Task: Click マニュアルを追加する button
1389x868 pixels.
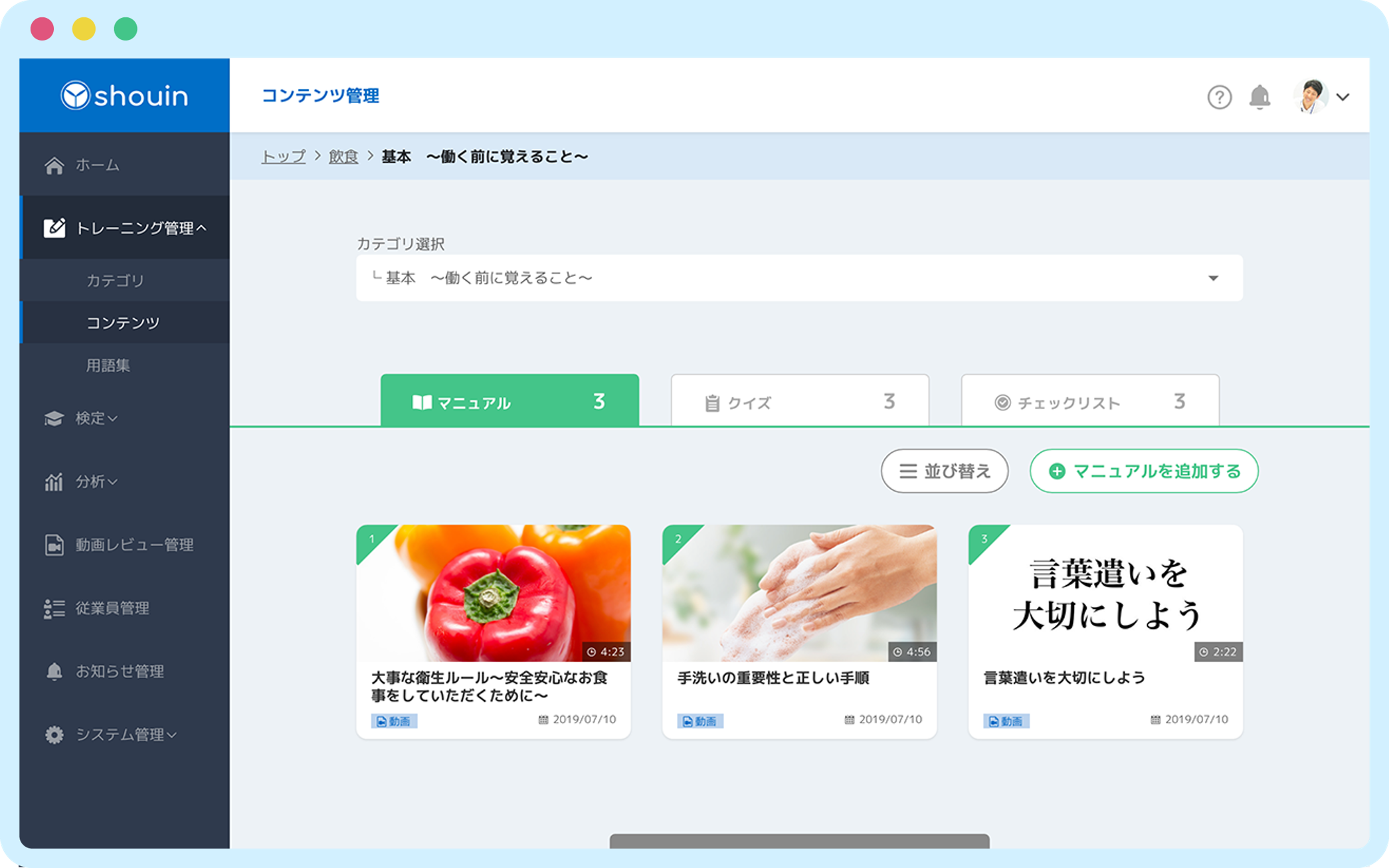Action: point(1143,472)
